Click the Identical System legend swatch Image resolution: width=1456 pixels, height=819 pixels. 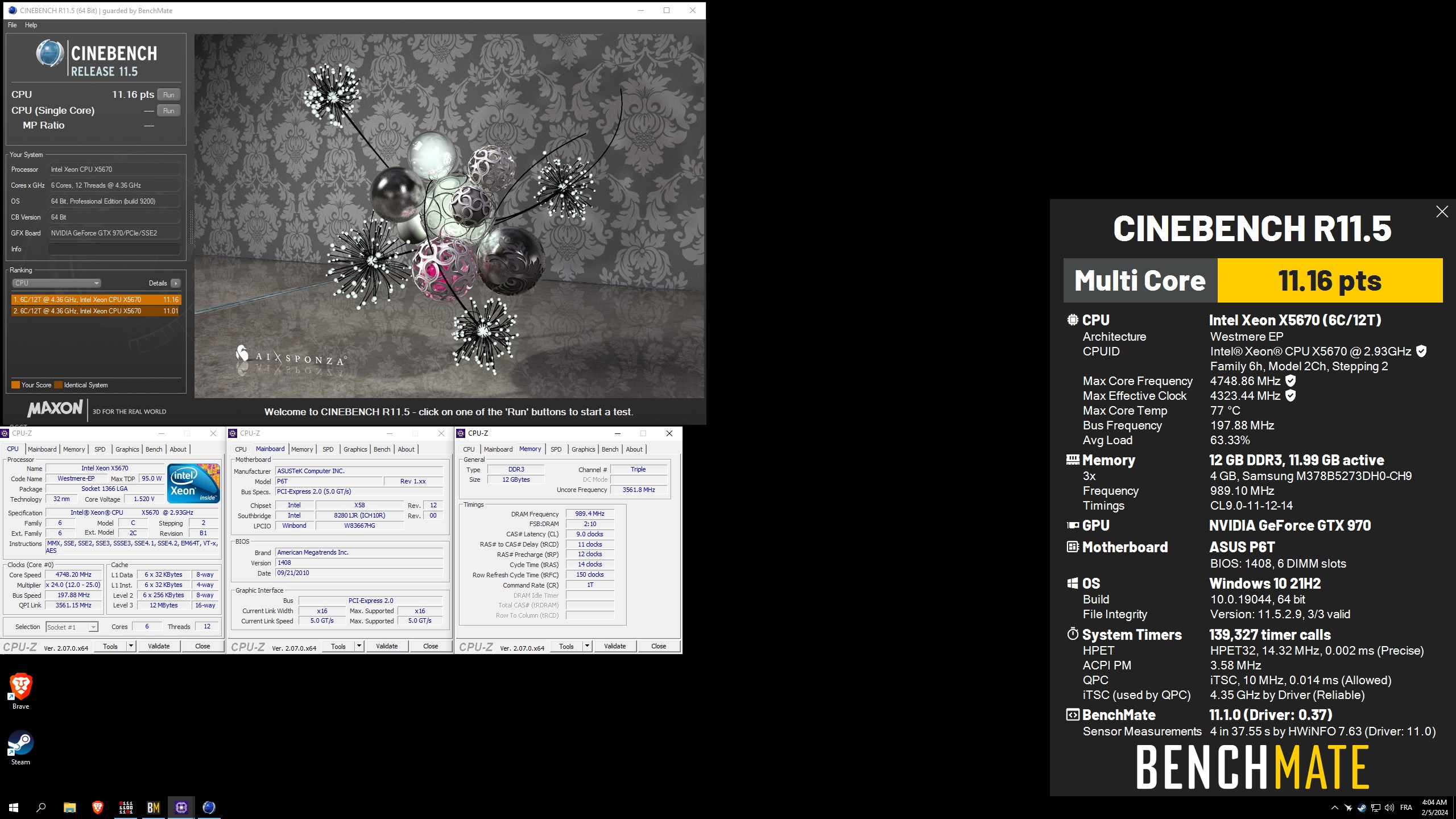coord(58,385)
